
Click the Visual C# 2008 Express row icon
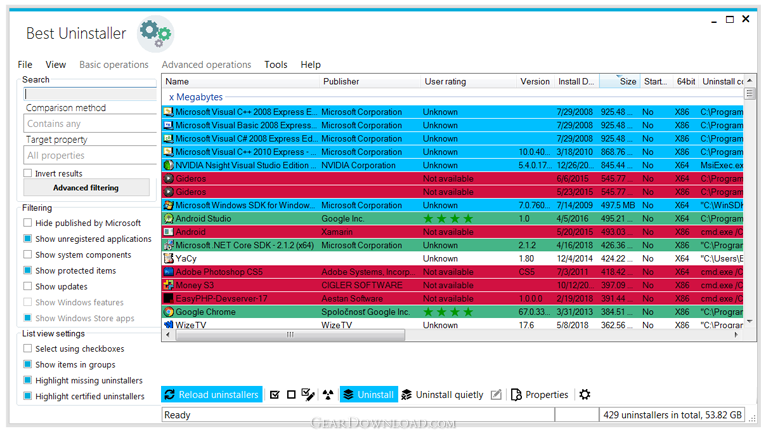[x=169, y=138]
